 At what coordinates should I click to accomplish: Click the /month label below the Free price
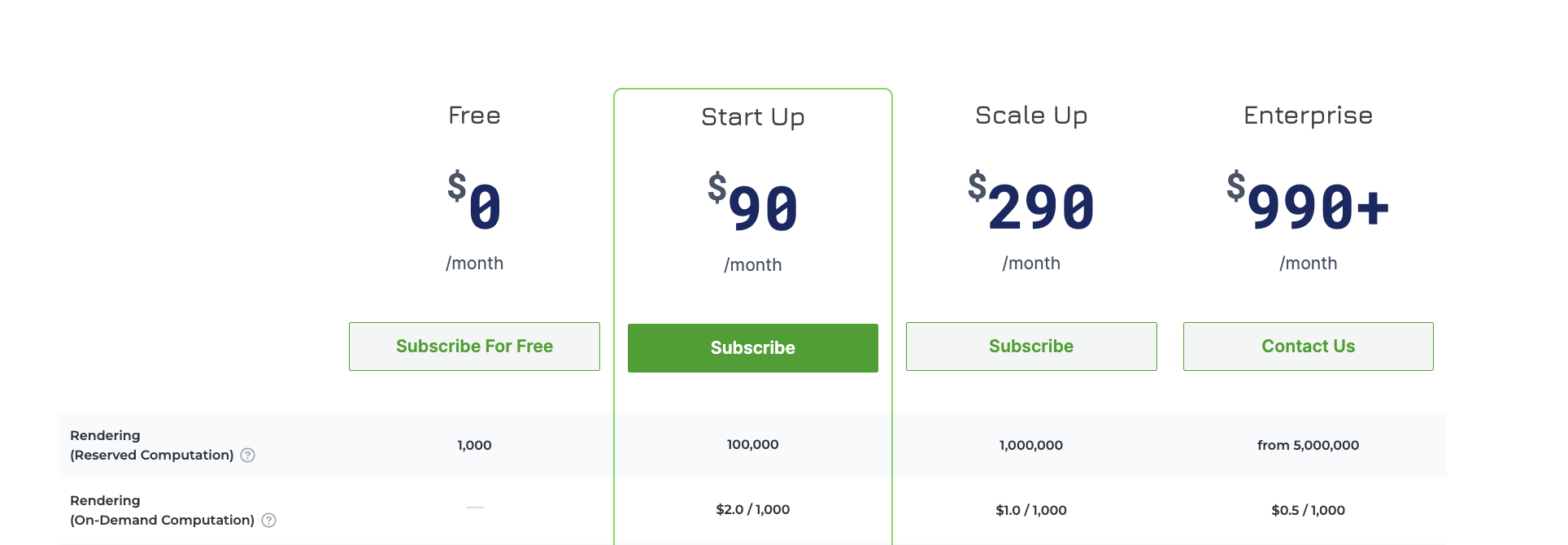[x=474, y=263]
